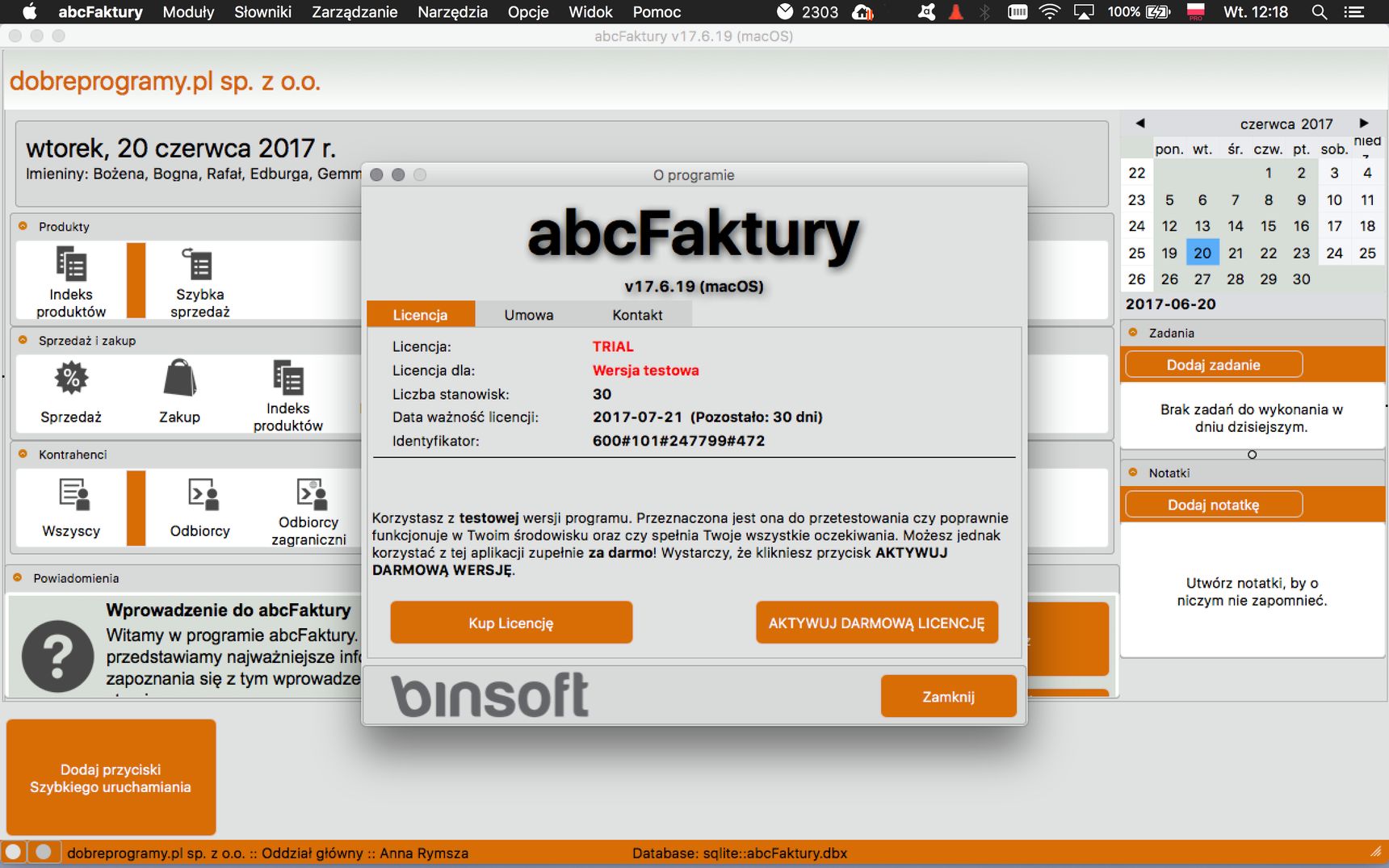Open the Zarządzanie menu
This screenshot has height=868, width=1389.
[x=355, y=12]
